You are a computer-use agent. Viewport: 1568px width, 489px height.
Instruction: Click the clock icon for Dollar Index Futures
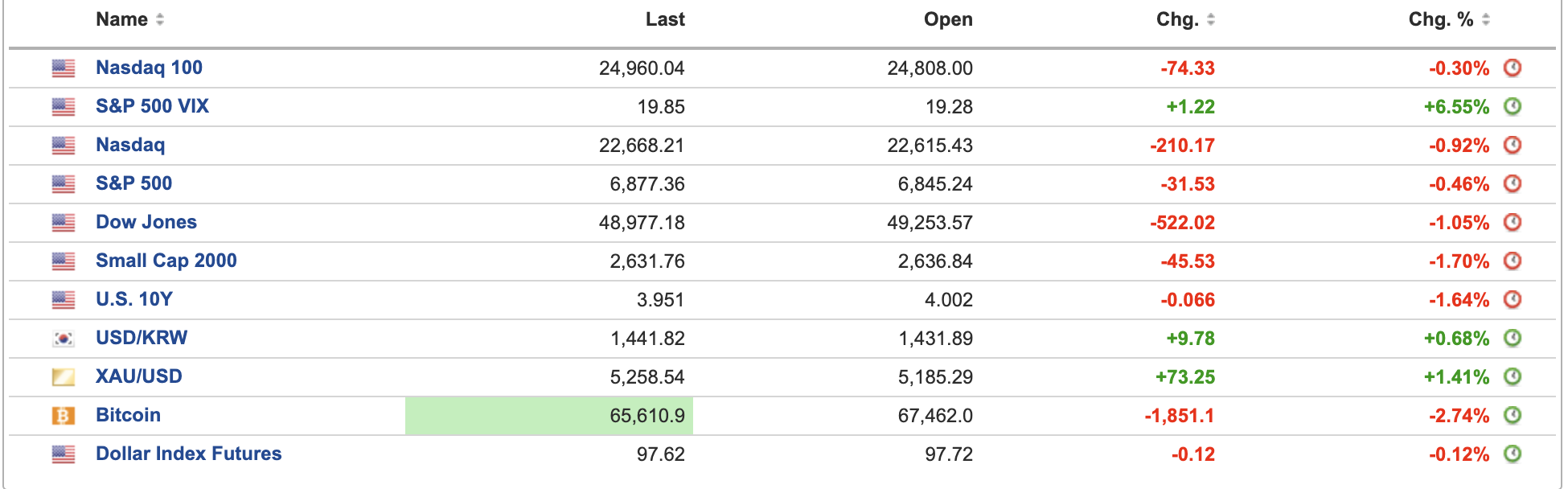click(1513, 454)
